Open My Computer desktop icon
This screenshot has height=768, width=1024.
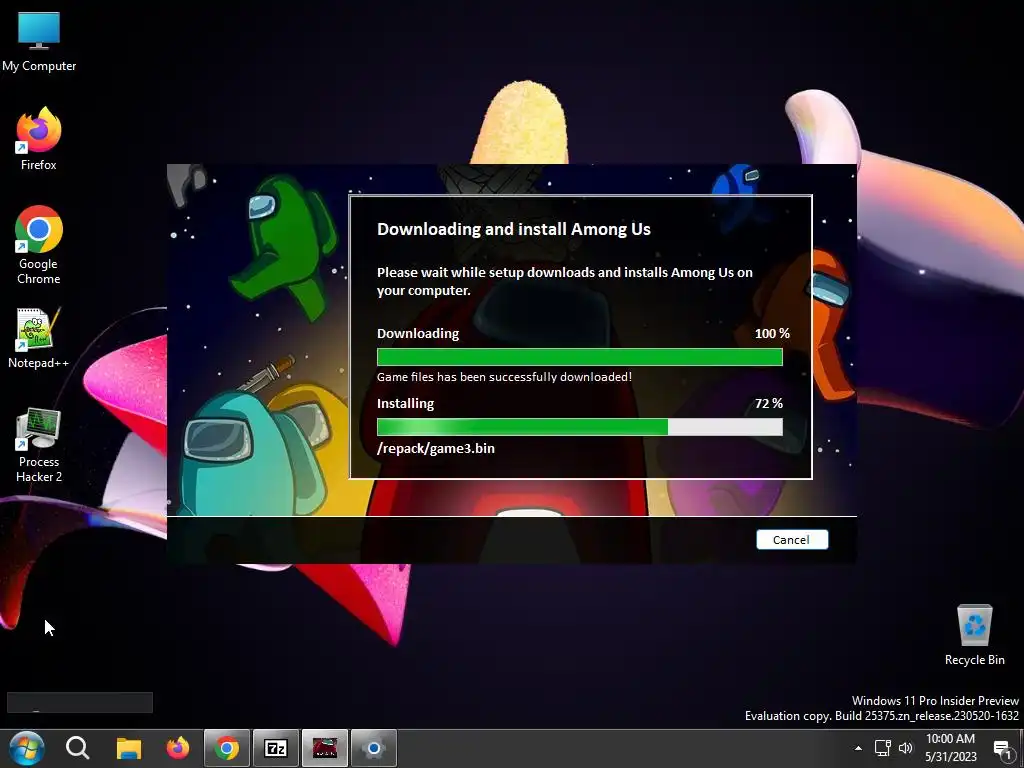(x=39, y=42)
